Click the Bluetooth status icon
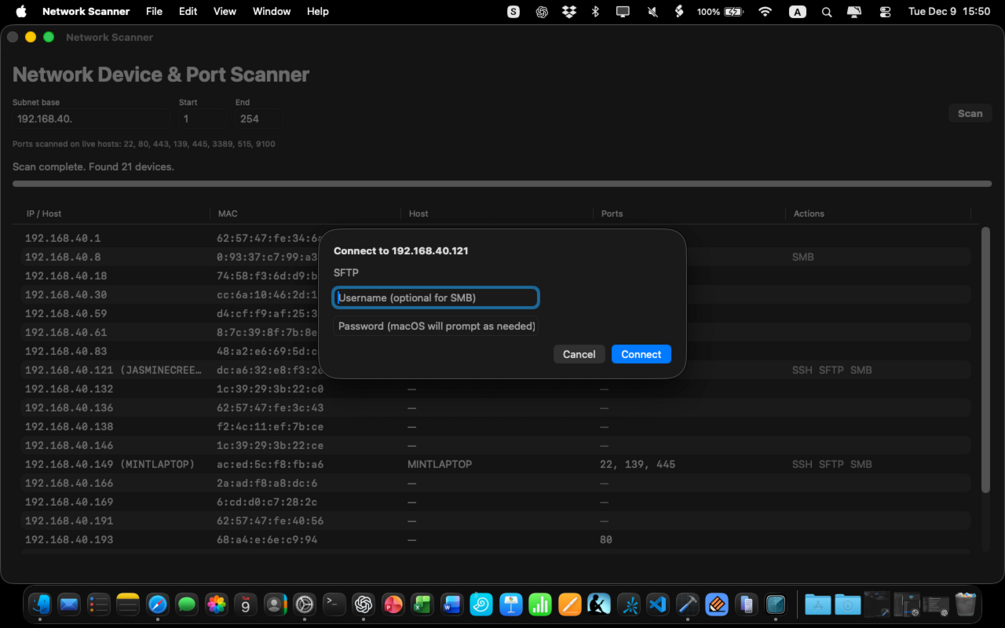 pos(595,12)
